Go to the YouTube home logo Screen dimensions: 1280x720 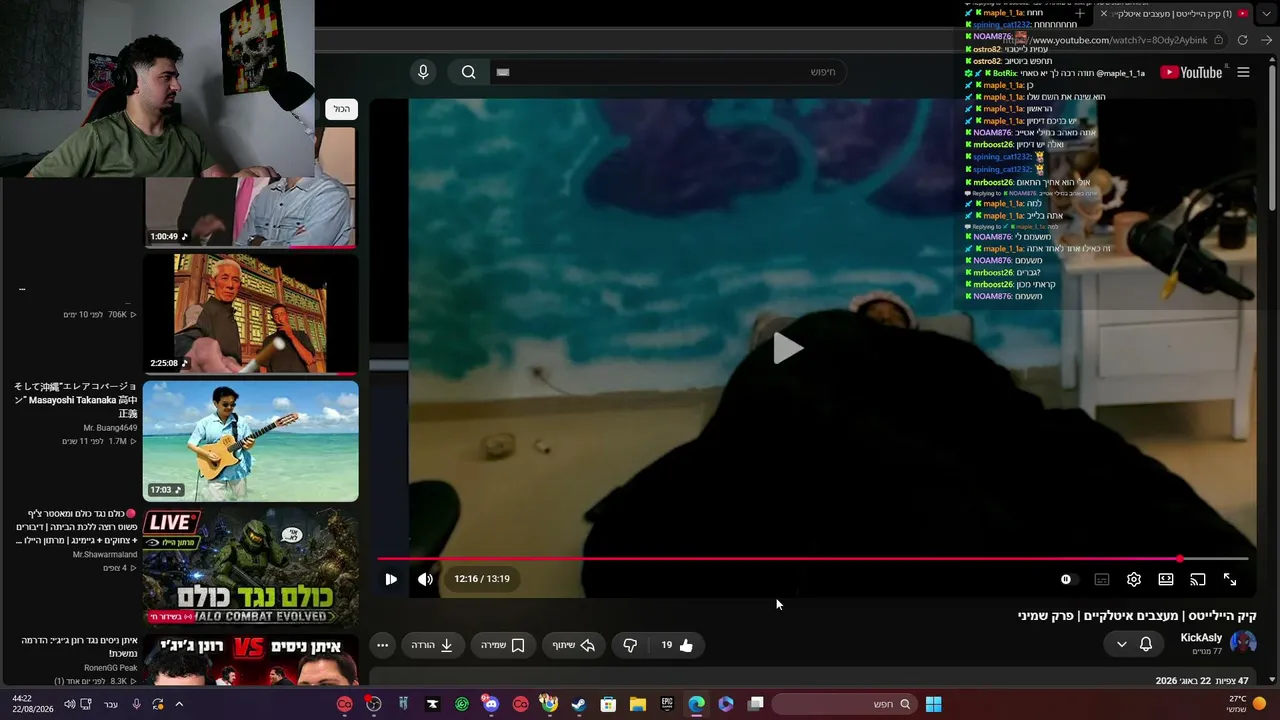(1191, 72)
